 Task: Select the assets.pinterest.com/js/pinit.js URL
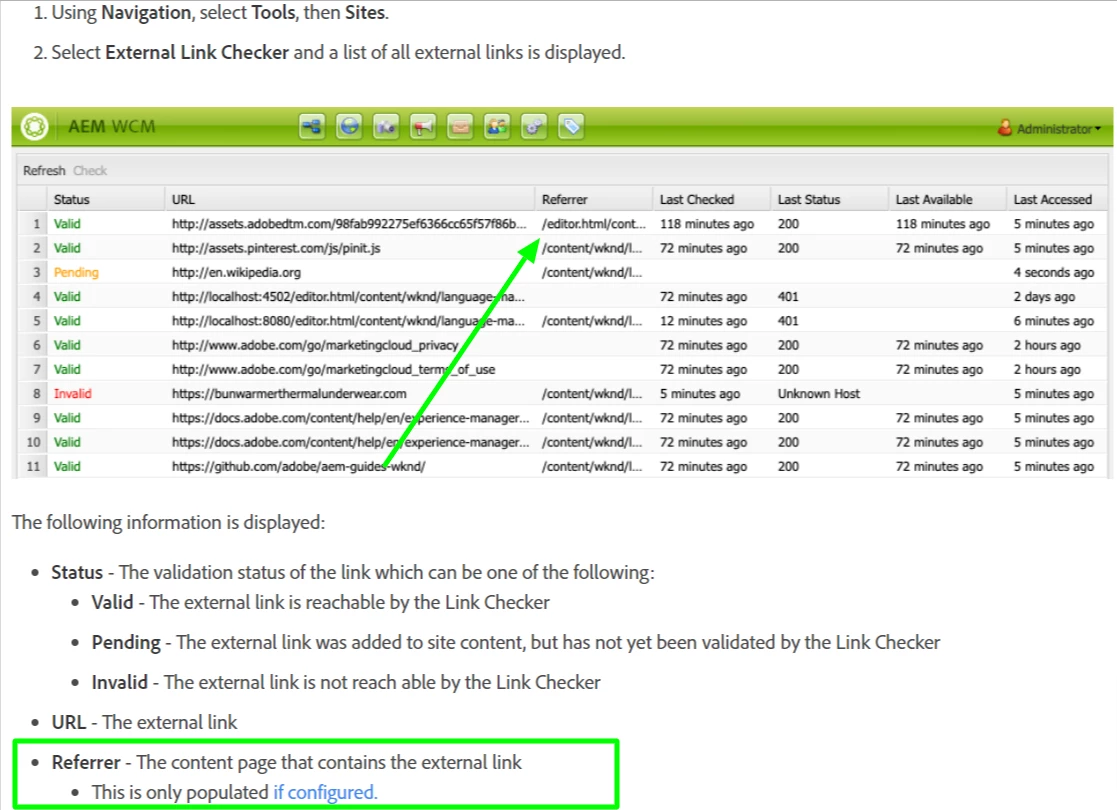[x=276, y=248]
